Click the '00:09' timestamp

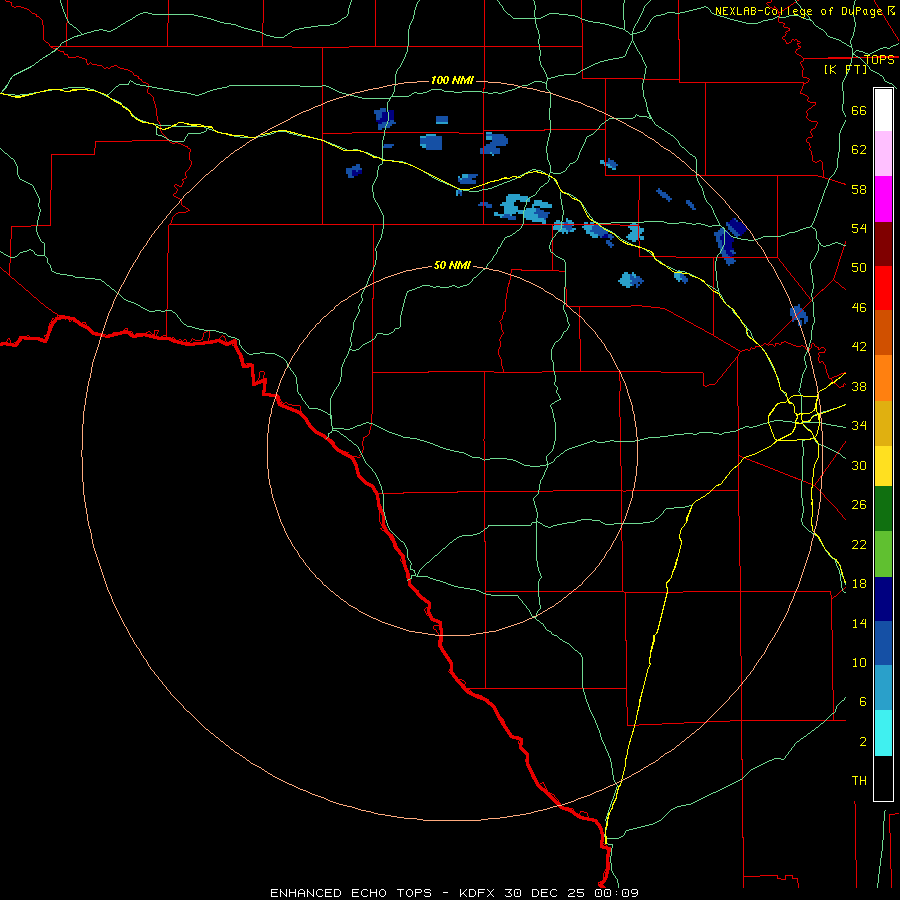616,893
